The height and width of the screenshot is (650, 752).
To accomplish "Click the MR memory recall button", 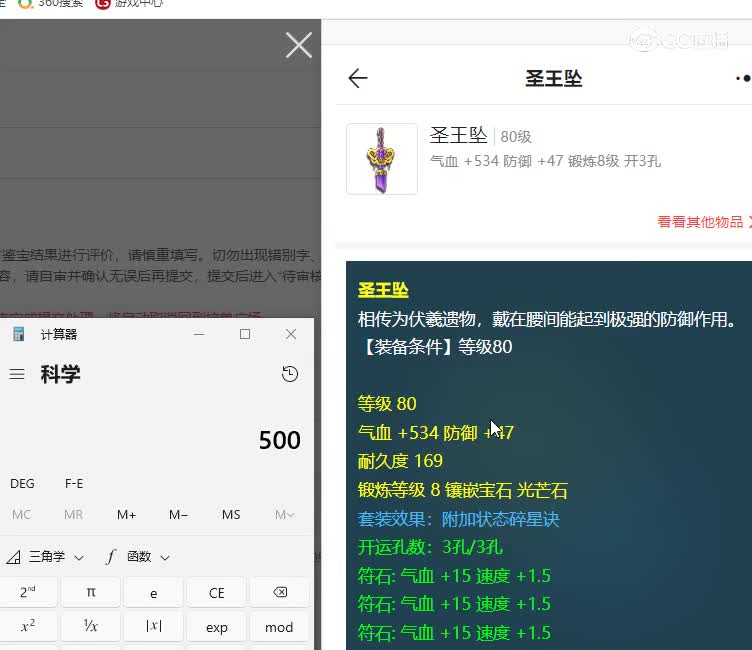I will [x=73, y=515].
